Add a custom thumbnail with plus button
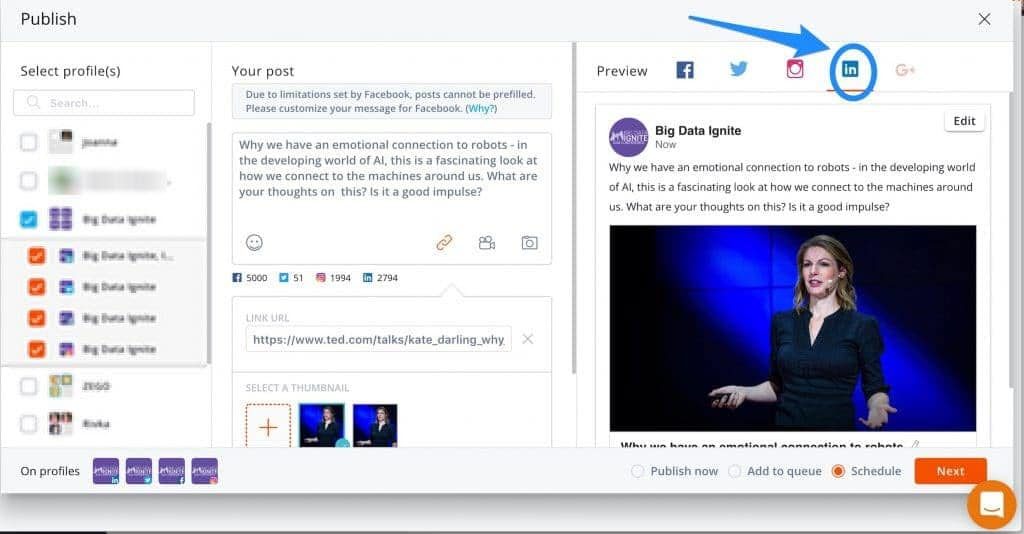This screenshot has height=534, width=1024. [268, 427]
